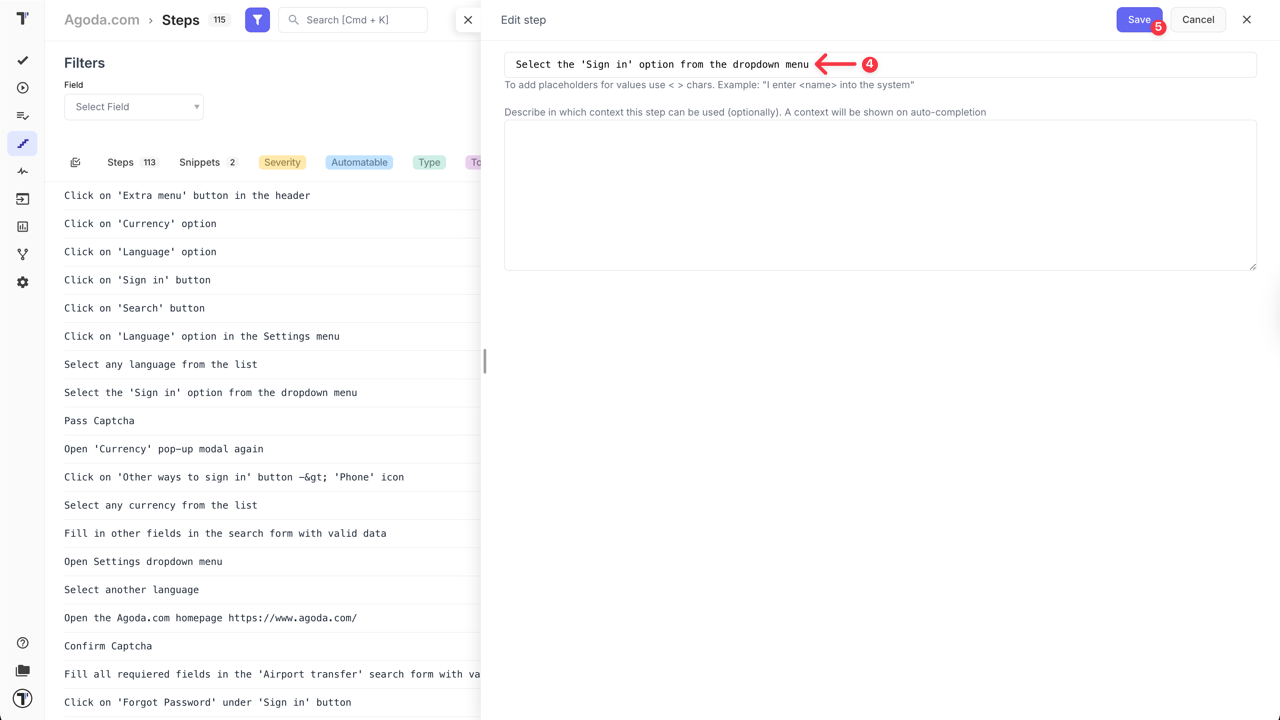1280x720 pixels.
Task: Cancel editing the step
Action: point(1197,19)
